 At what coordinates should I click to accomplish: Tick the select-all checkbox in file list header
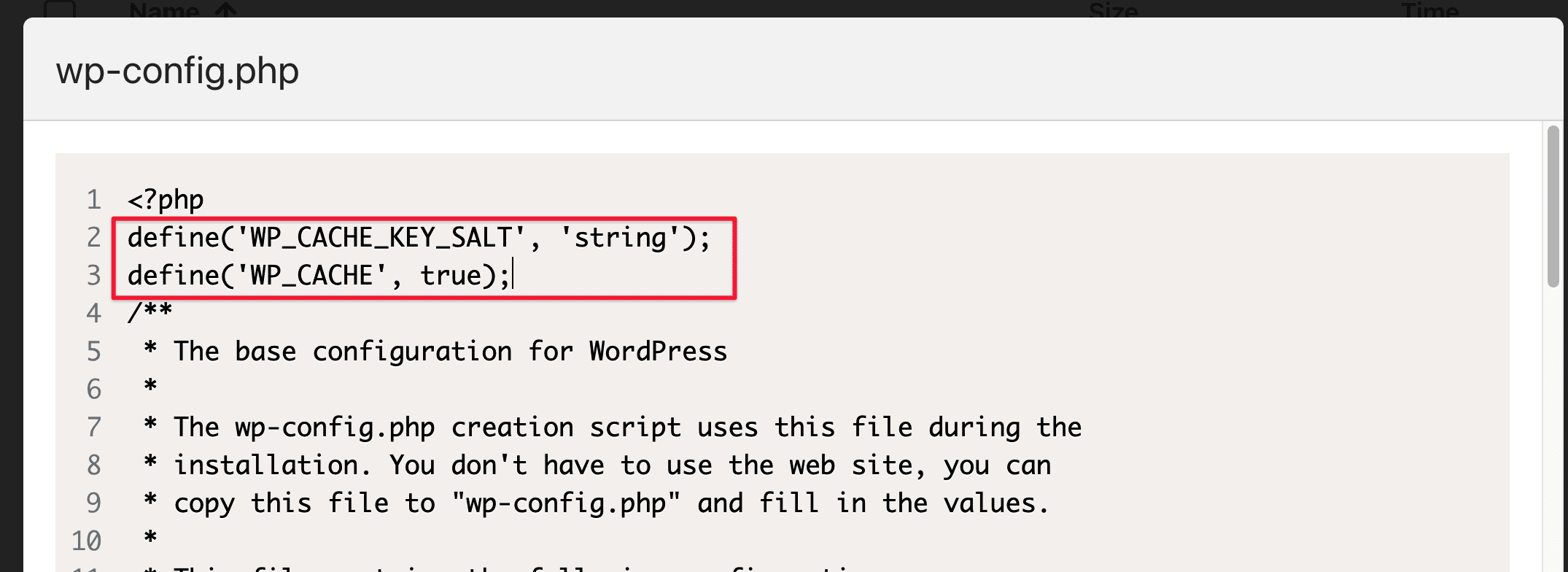click(x=60, y=9)
